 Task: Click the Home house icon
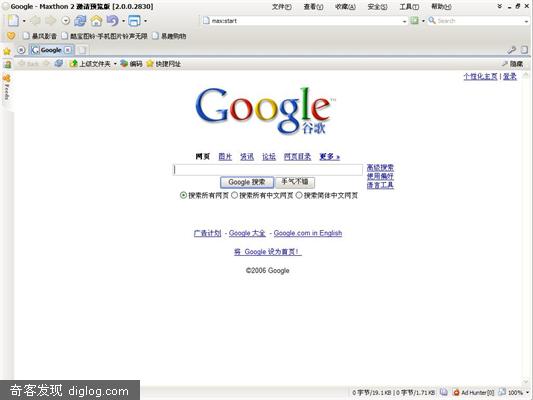point(96,21)
